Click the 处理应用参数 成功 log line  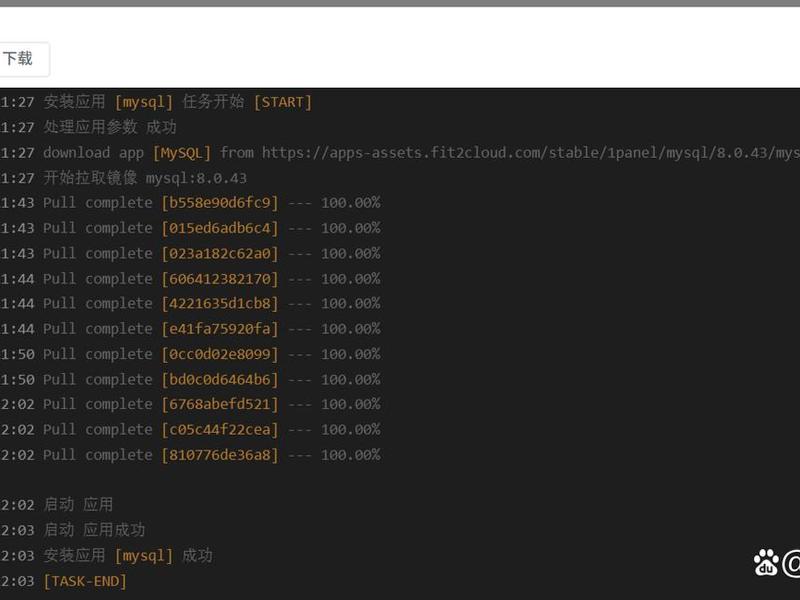[88, 127]
